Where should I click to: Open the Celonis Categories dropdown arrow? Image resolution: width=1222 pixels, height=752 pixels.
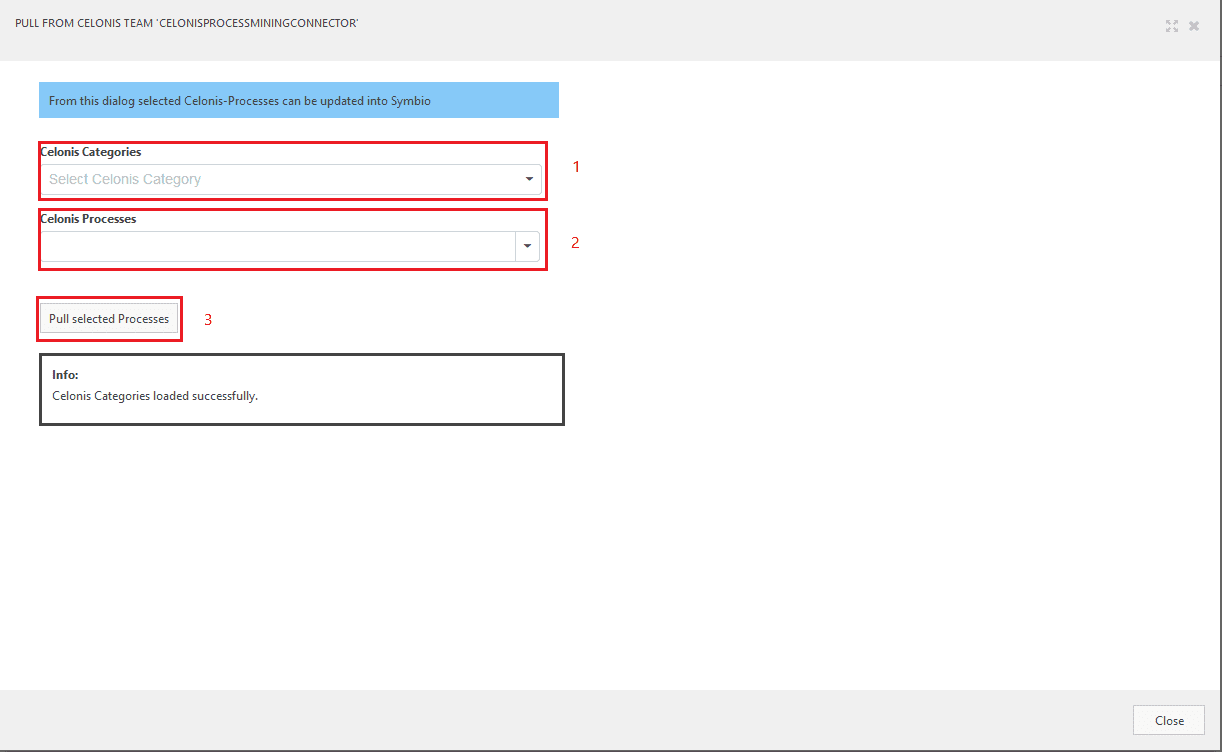tap(529, 179)
